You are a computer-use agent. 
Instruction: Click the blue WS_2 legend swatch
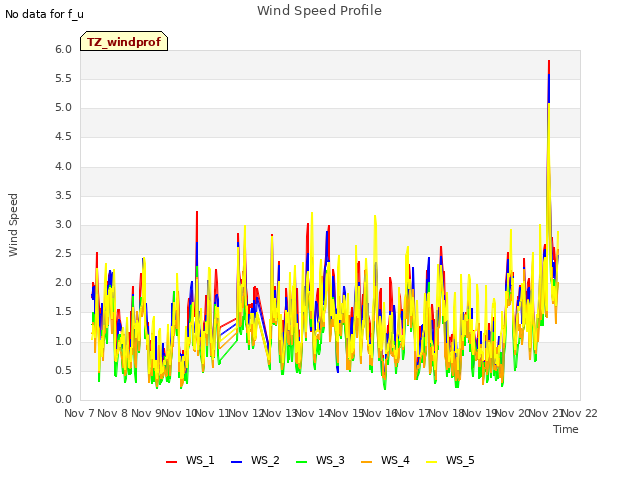point(237,462)
